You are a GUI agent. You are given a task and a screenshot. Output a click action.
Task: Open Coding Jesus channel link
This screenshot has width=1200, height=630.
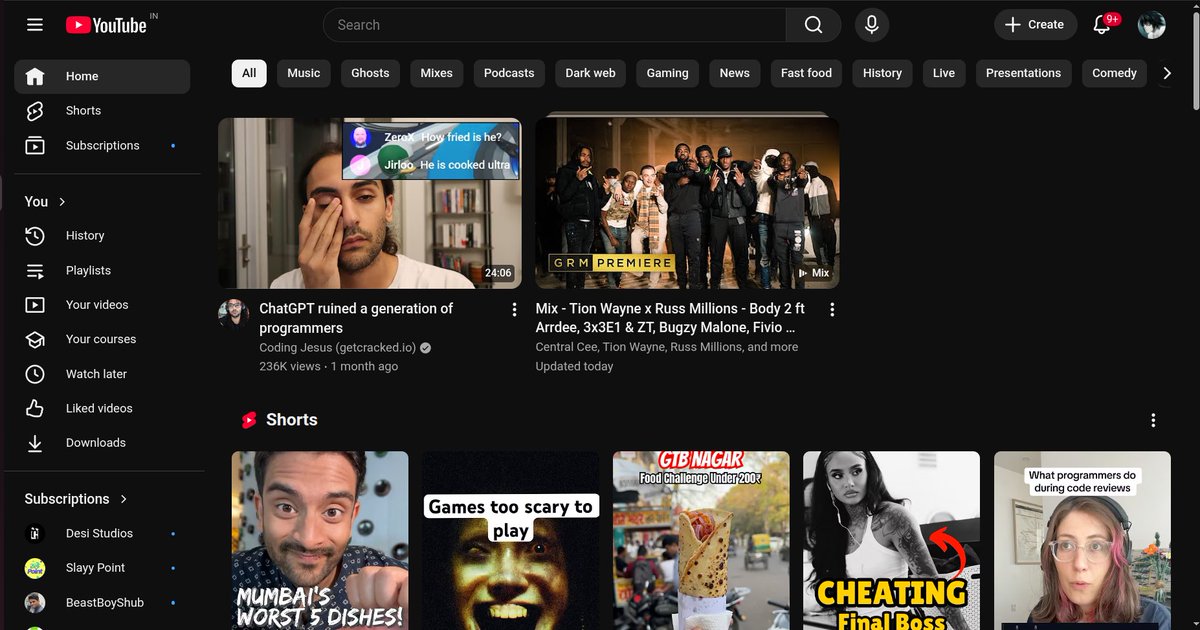pos(338,347)
